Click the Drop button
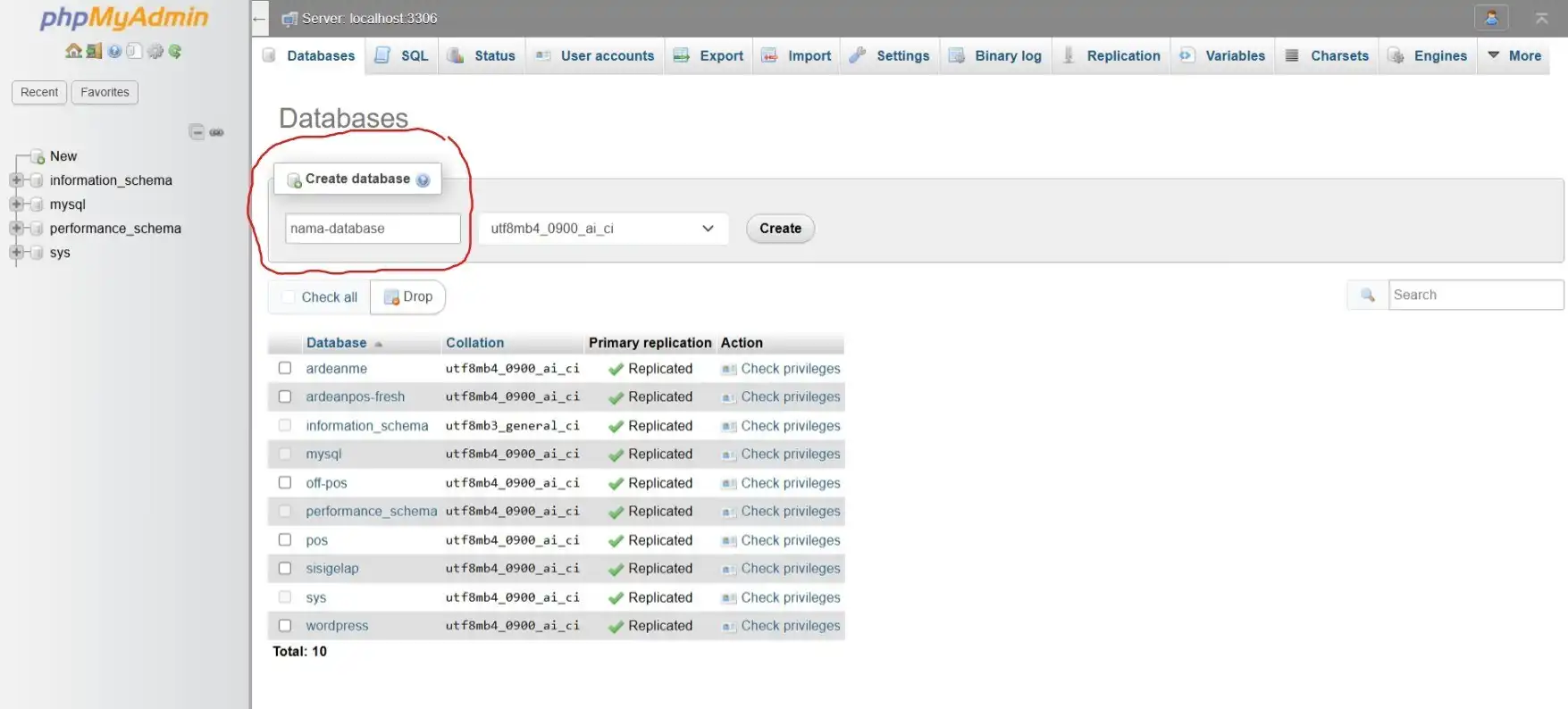The width and height of the screenshot is (1568, 709). click(408, 296)
